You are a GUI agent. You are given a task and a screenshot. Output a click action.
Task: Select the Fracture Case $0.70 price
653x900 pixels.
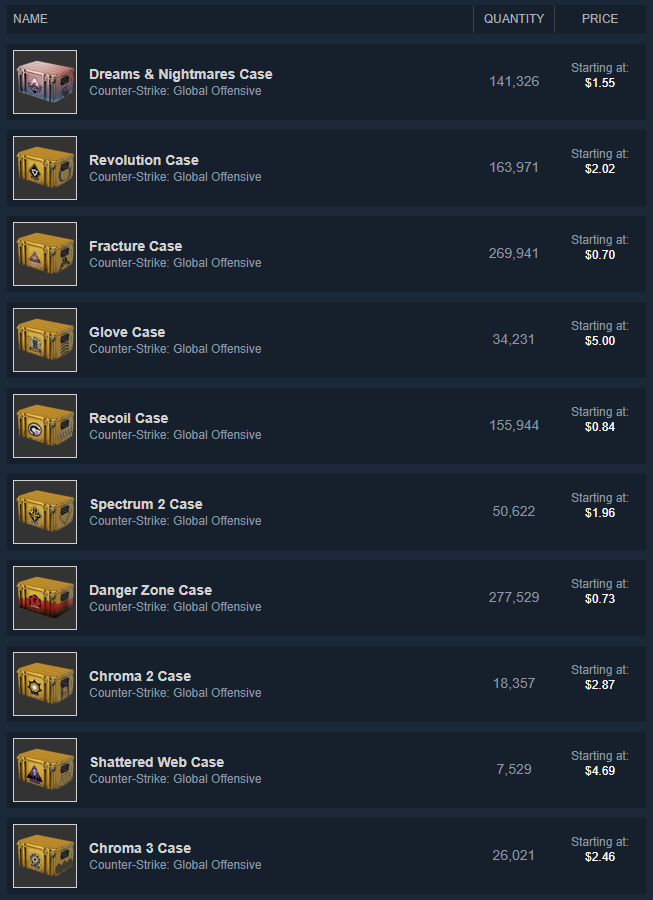(x=600, y=255)
